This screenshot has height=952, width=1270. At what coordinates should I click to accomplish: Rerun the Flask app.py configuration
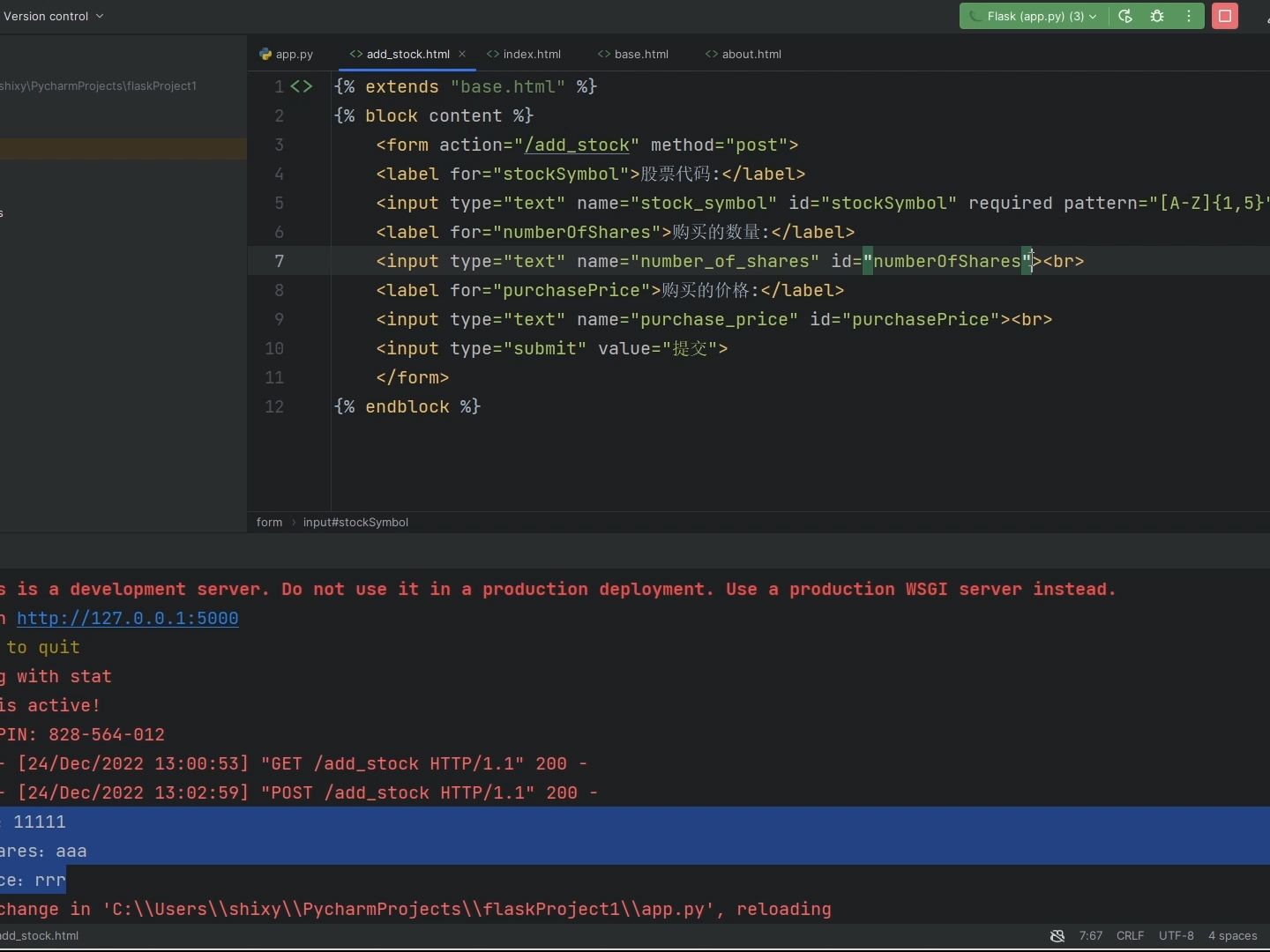click(x=1125, y=16)
